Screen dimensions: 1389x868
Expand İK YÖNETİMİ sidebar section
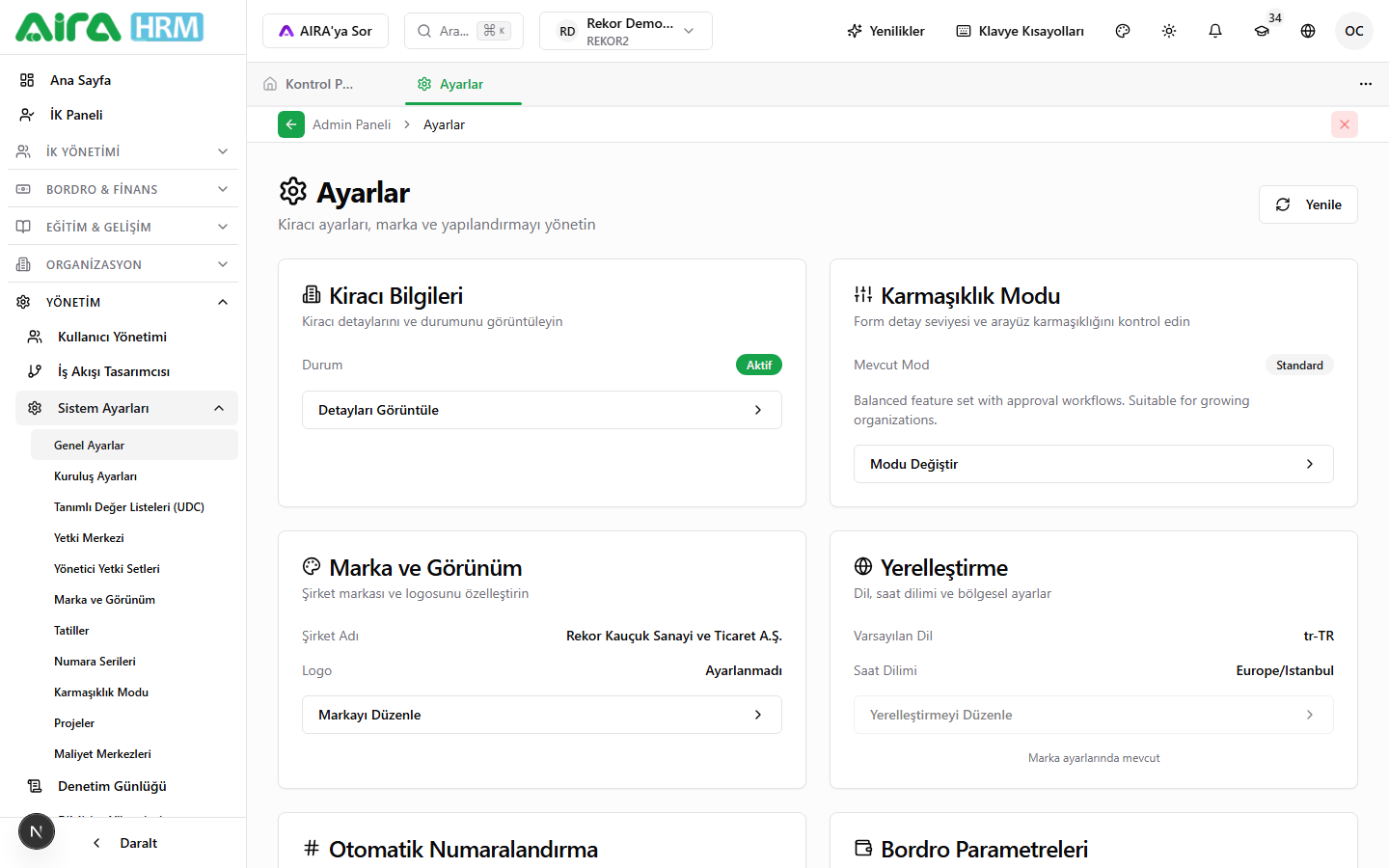click(123, 151)
